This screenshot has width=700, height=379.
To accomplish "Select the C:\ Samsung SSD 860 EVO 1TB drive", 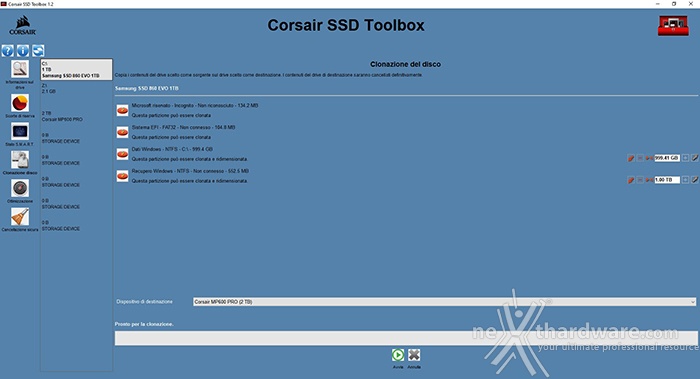I will [x=76, y=70].
